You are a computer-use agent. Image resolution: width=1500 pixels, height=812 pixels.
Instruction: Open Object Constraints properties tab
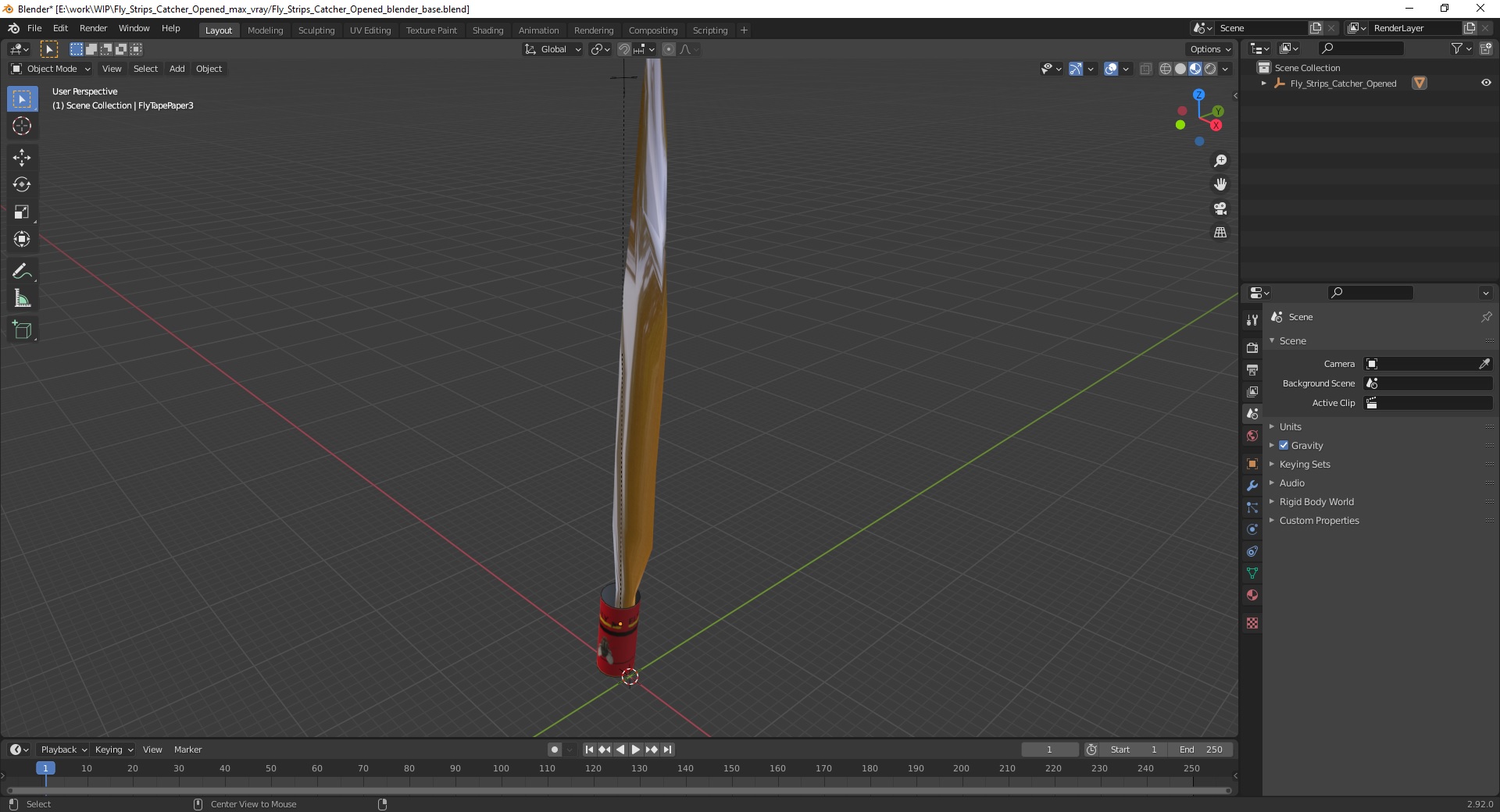click(1252, 551)
